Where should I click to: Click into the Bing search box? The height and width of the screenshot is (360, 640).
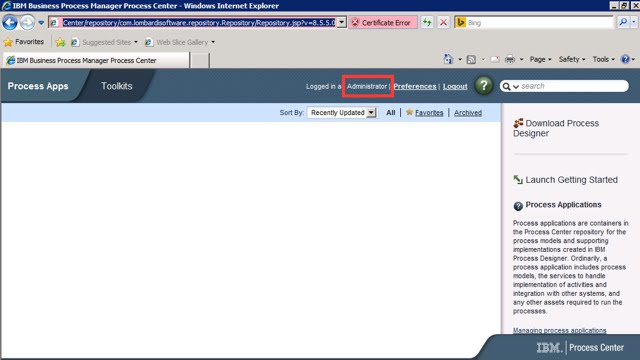[x=539, y=23]
